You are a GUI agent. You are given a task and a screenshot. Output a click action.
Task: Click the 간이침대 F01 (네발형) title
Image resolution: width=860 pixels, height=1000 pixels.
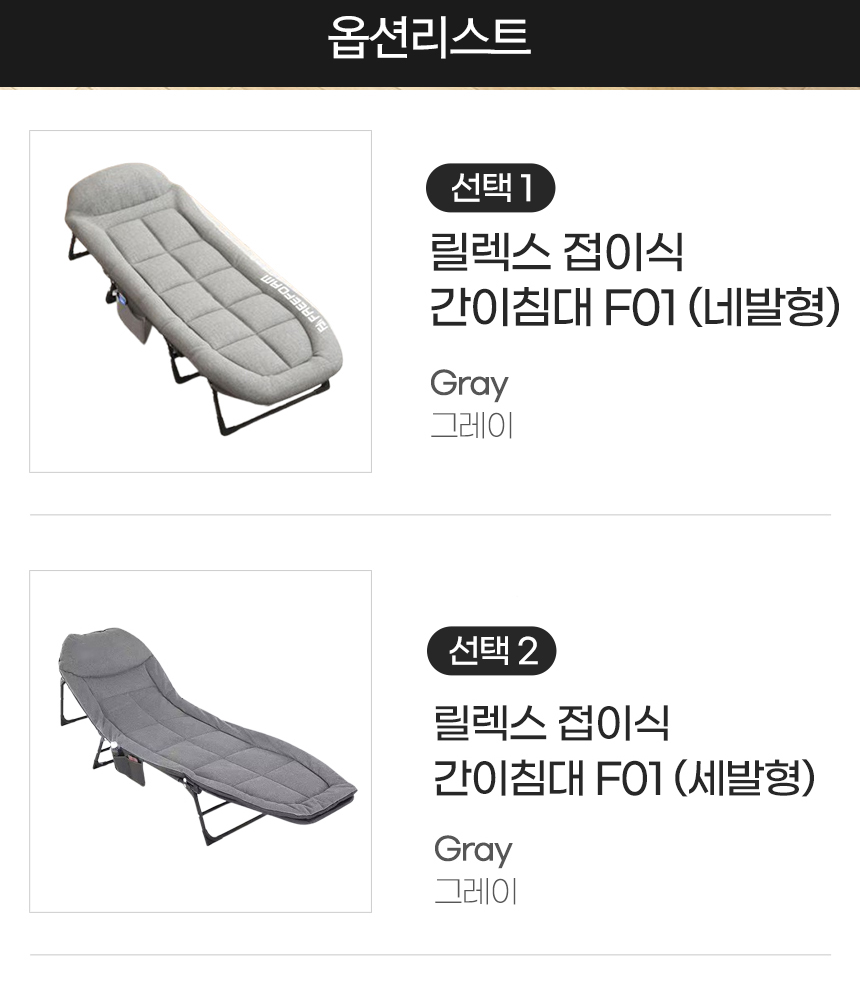633,308
